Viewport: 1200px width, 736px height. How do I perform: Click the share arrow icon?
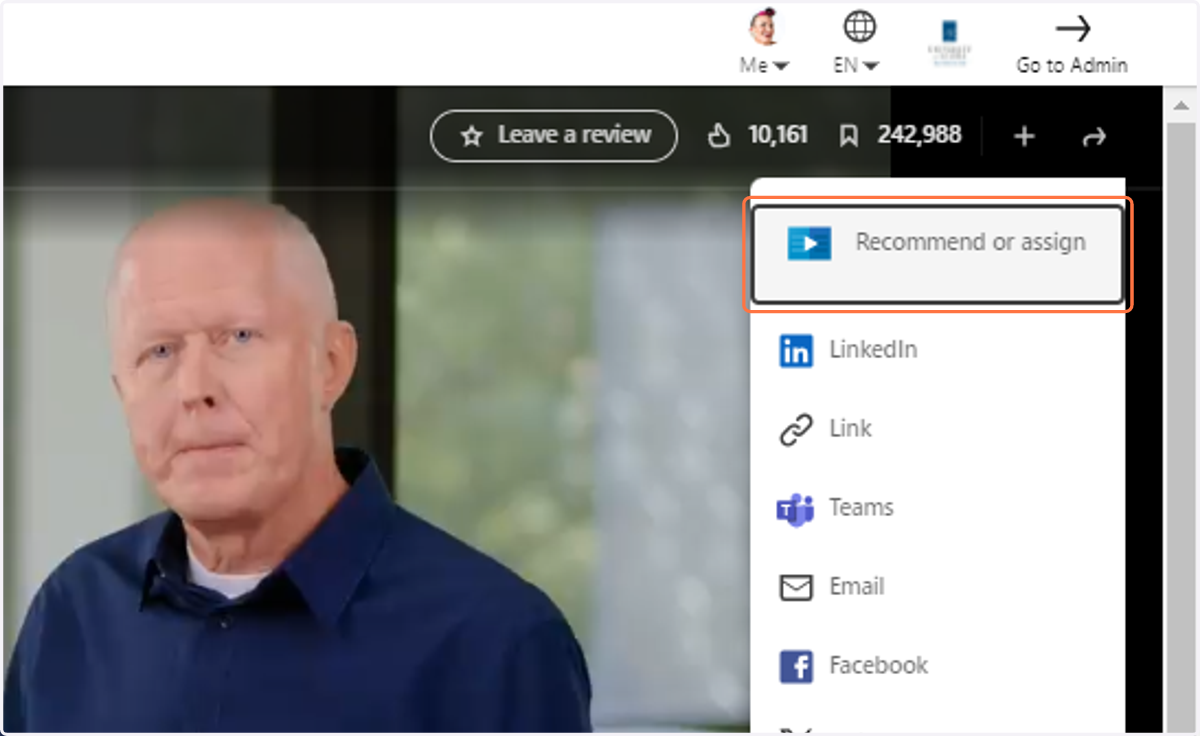pyautogui.click(x=1095, y=137)
